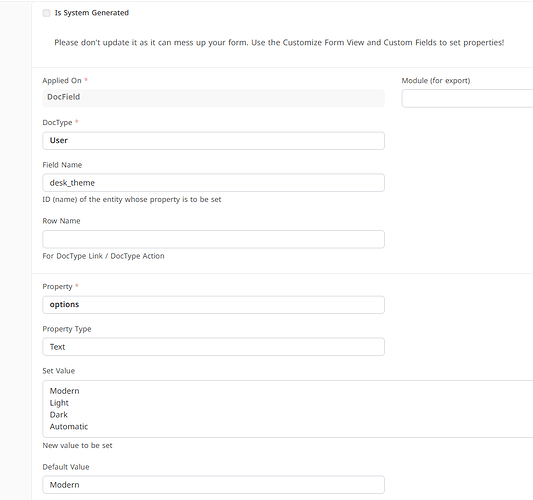The width and height of the screenshot is (533, 500).
Task: Click inside the Set Value text area
Action: point(288,409)
